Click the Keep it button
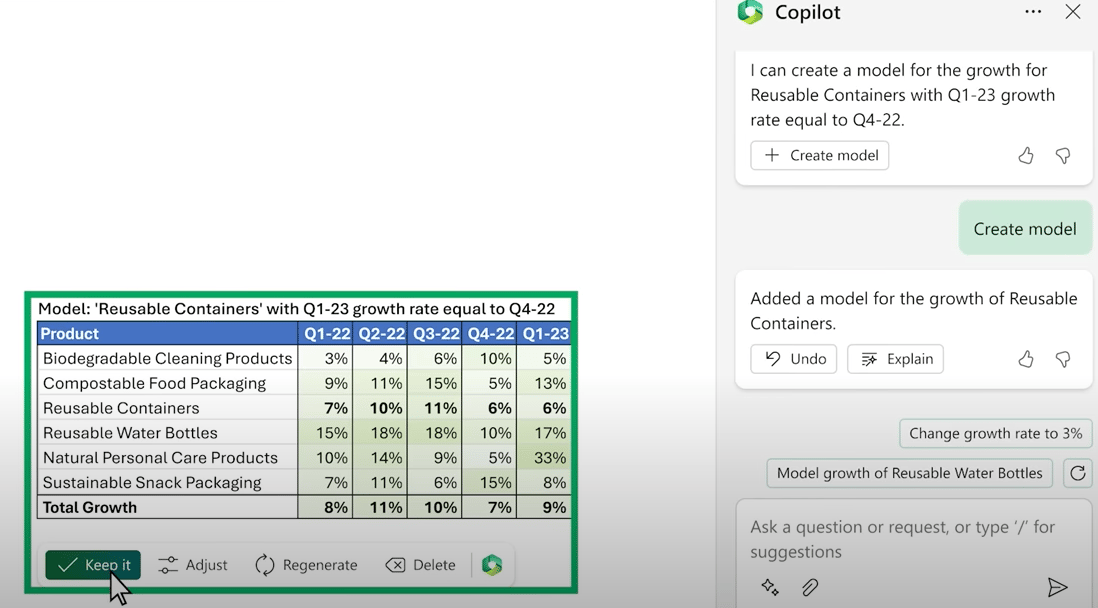 point(93,565)
